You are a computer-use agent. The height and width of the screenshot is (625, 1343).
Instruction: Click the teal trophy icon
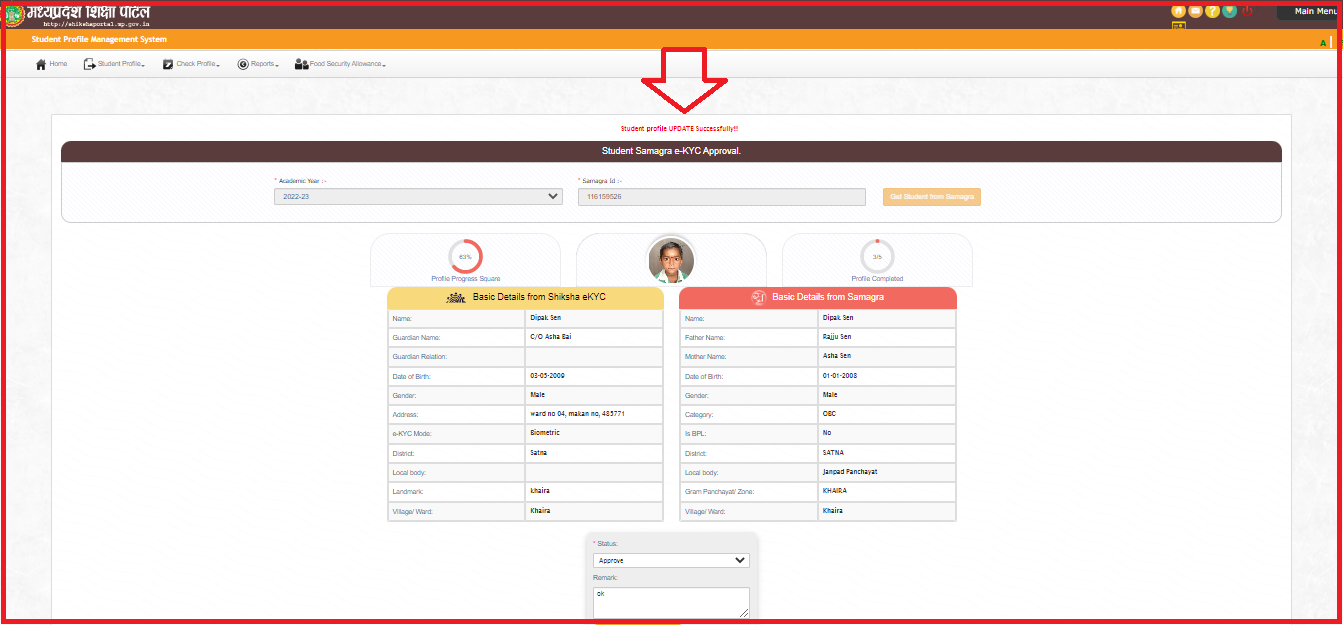(1229, 11)
